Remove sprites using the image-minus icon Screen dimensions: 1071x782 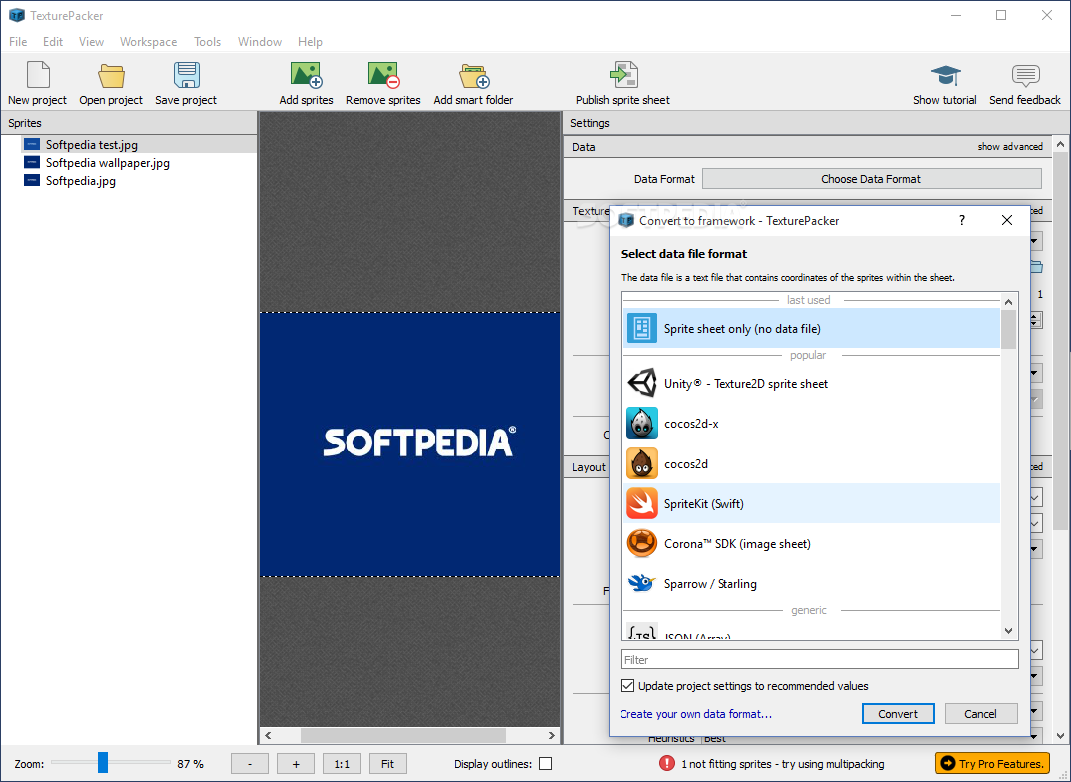click(383, 83)
